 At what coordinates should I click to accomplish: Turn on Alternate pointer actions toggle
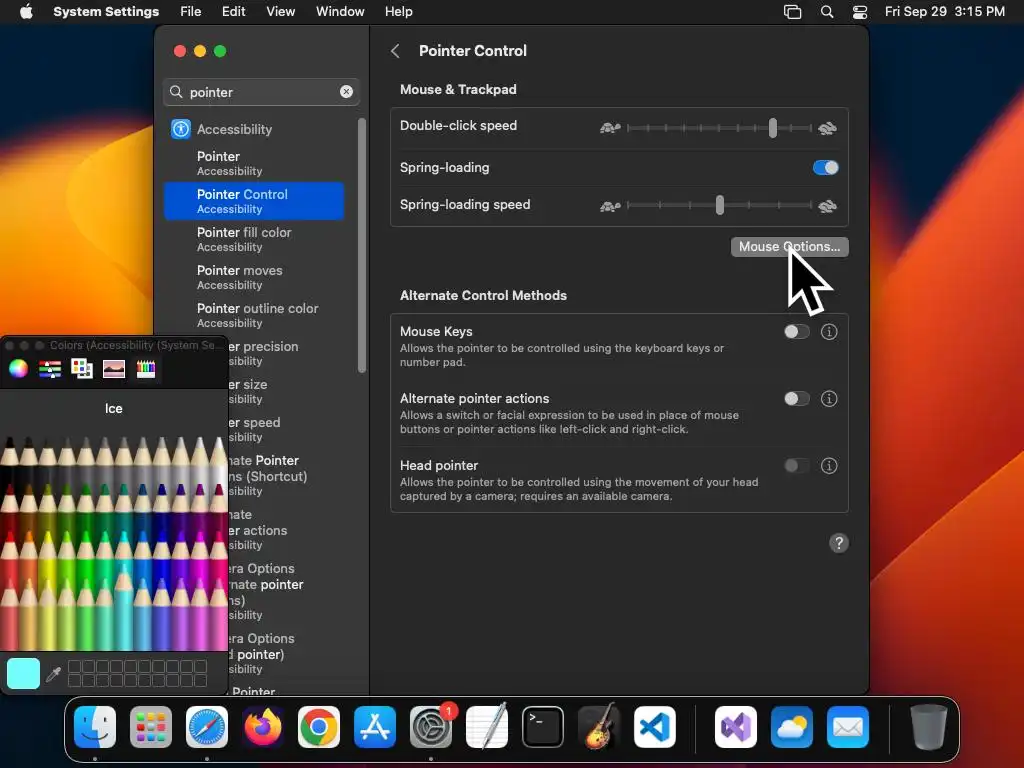[x=797, y=398]
